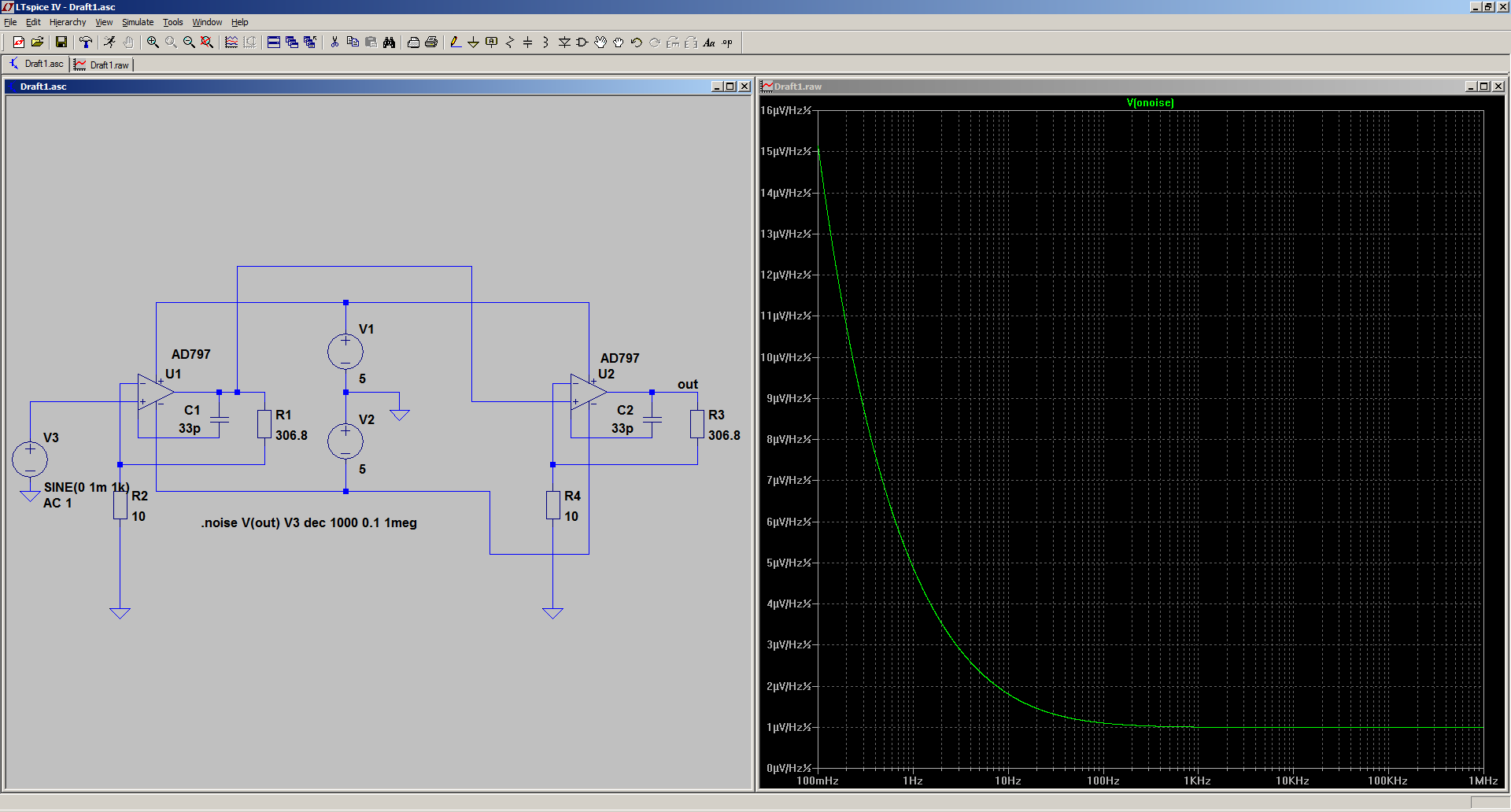
Task: Open the File menu
Action: pos(10,22)
